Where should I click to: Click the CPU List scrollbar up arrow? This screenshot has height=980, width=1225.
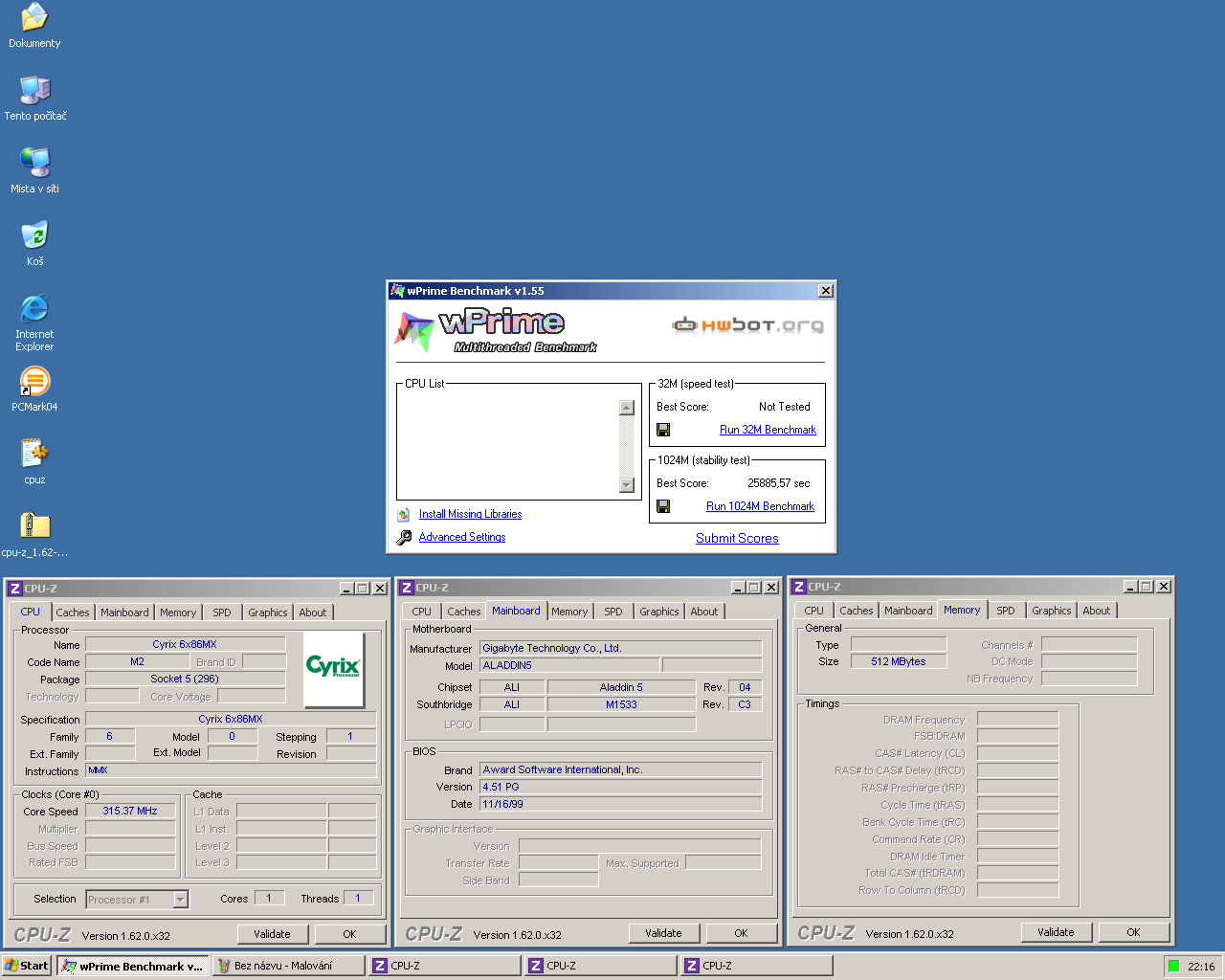627,408
